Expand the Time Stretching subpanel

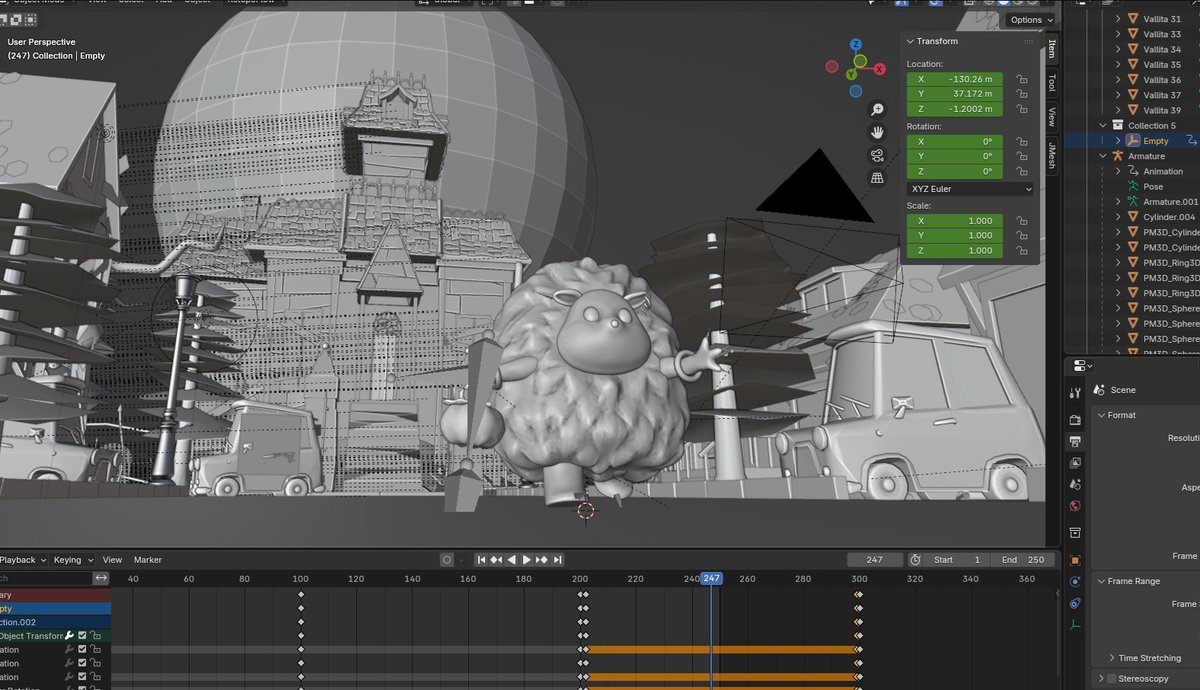[x=1112, y=658]
